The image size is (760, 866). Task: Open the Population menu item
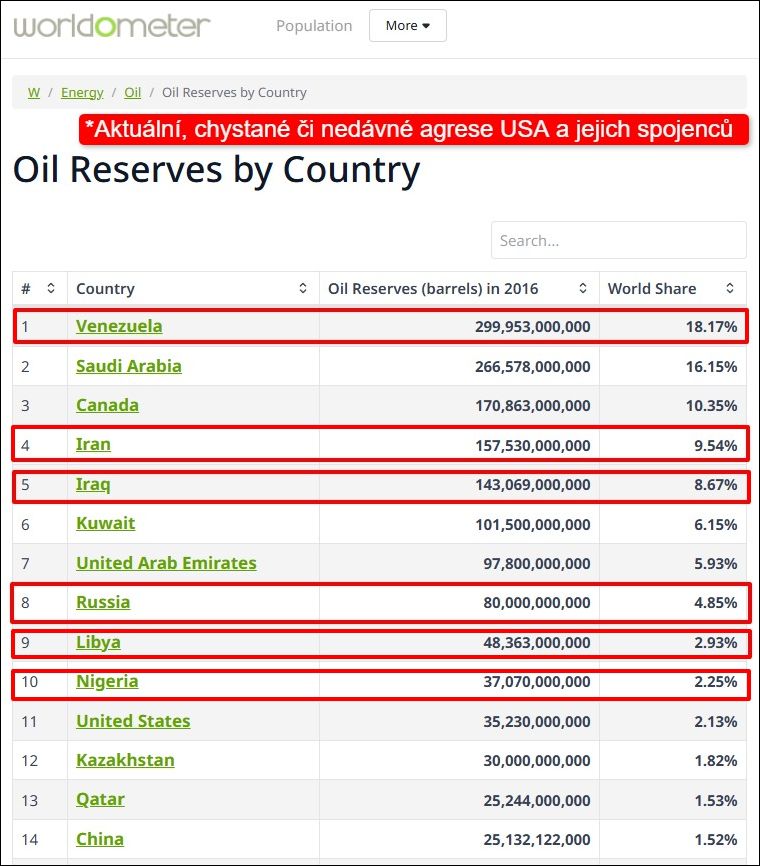tap(314, 26)
